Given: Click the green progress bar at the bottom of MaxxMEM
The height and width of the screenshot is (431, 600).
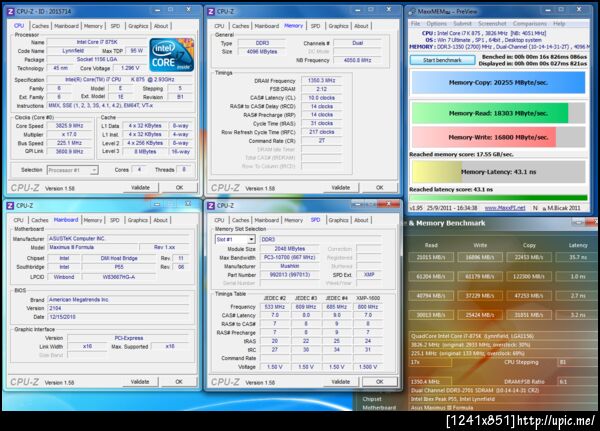Looking at the screenshot, I should (498, 198).
